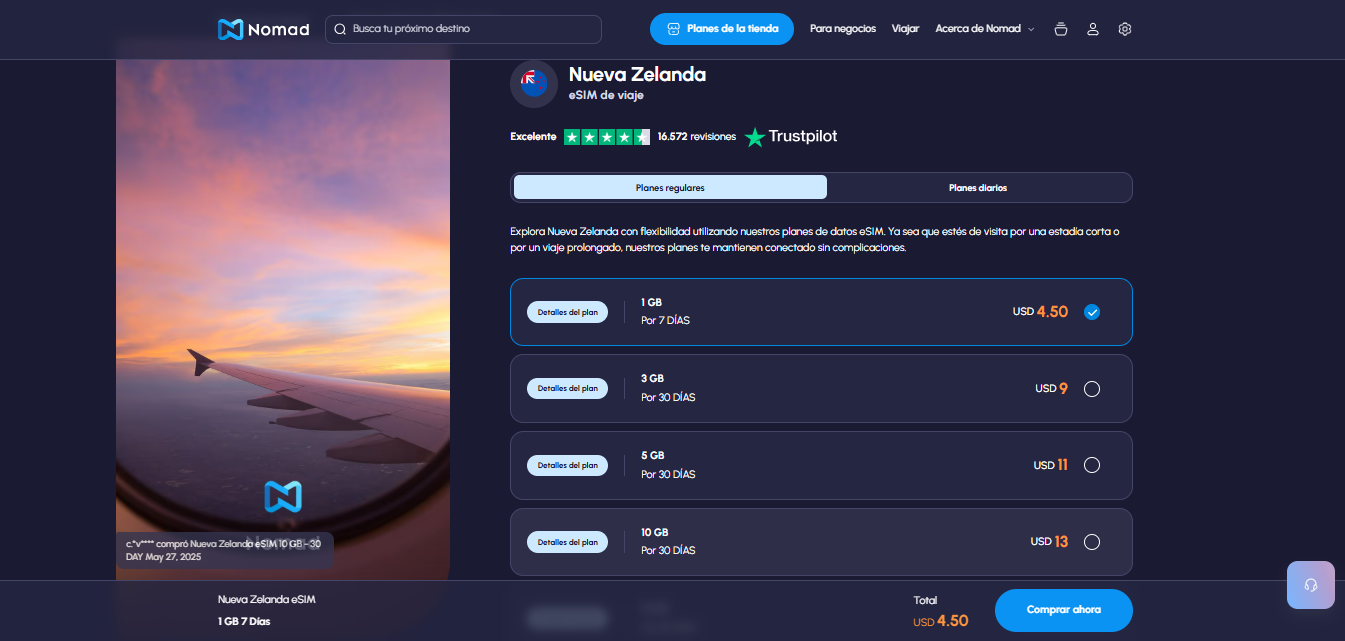Open the support headset chat widget
This screenshot has width=1345, height=641.
click(1311, 585)
